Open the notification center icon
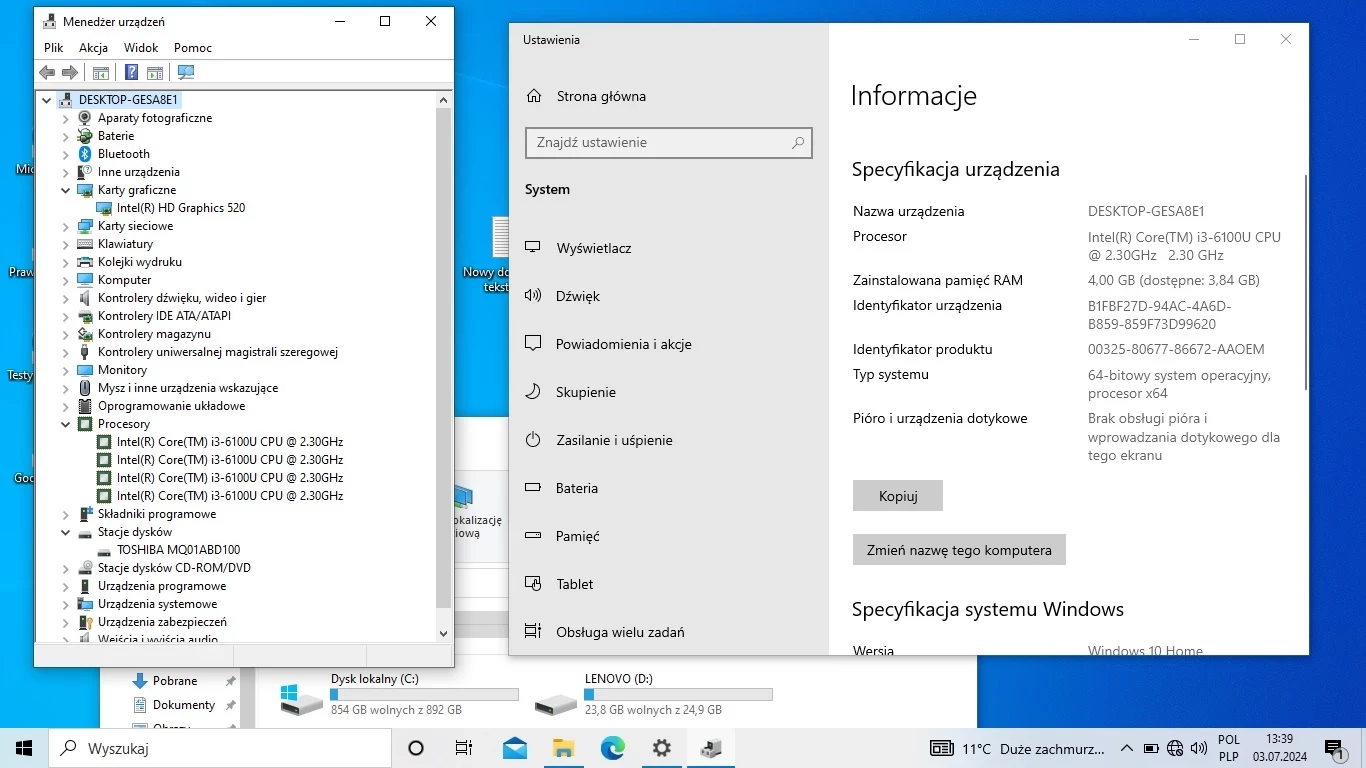Screen dimensions: 1366x768 point(1335,749)
